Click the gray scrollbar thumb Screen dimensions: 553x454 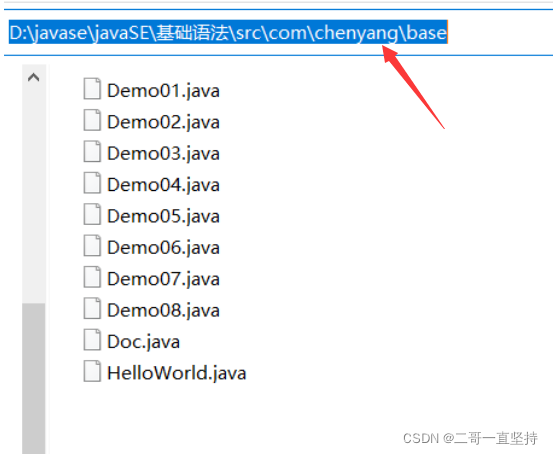pyautogui.click(x=34, y=378)
